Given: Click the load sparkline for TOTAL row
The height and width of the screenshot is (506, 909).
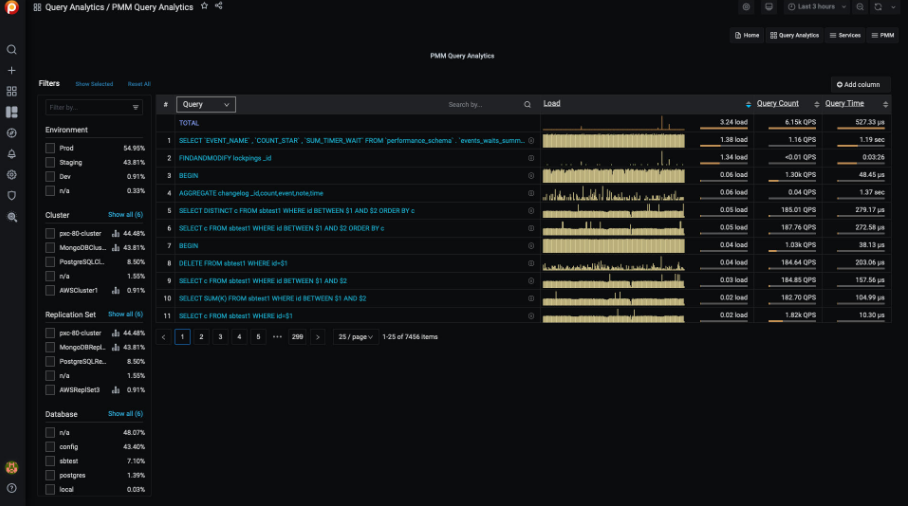Looking at the screenshot, I should pyautogui.click(x=613, y=123).
